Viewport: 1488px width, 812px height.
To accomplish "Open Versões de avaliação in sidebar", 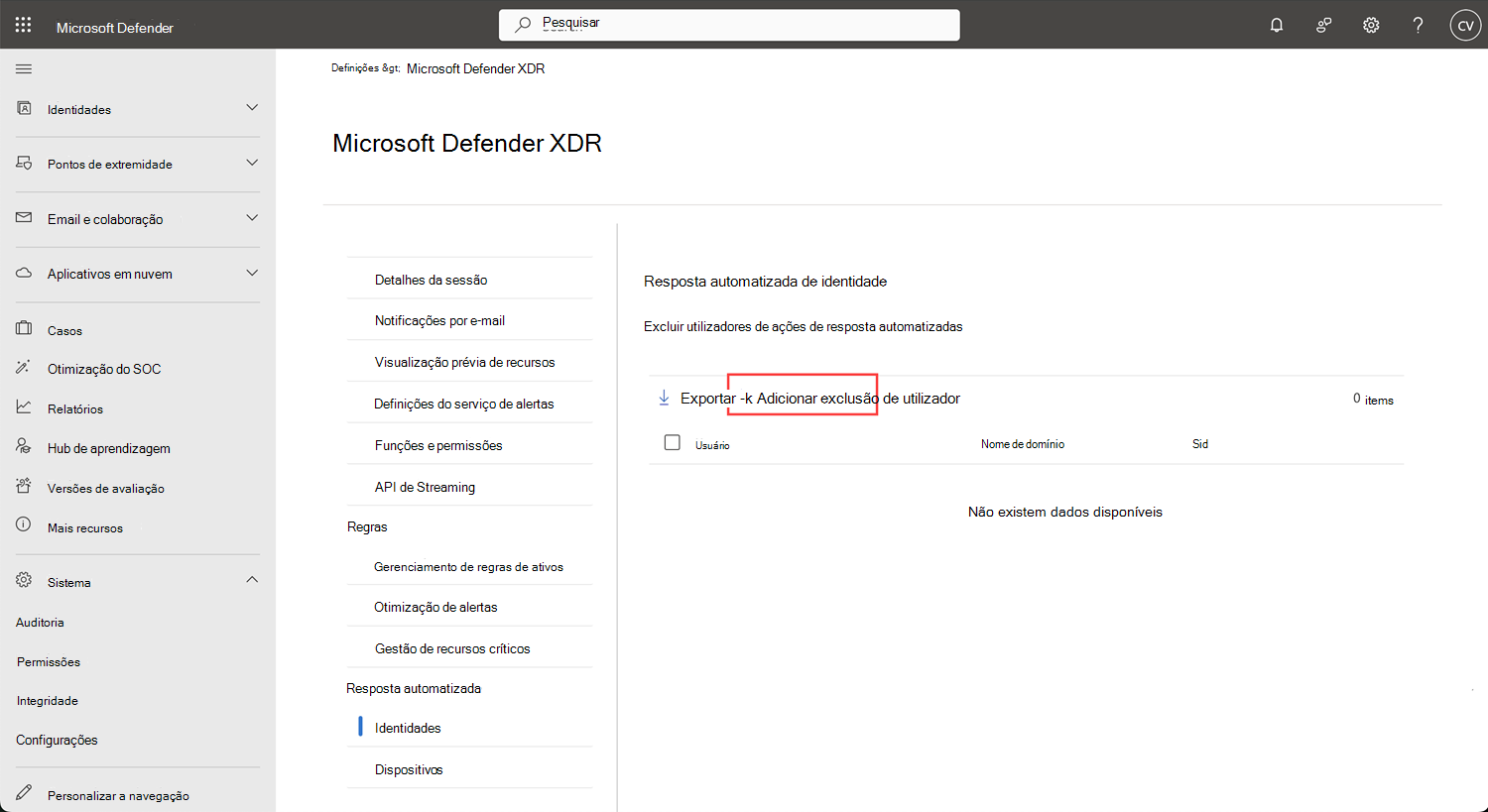I will pyautogui.click(x=106, y=488).
